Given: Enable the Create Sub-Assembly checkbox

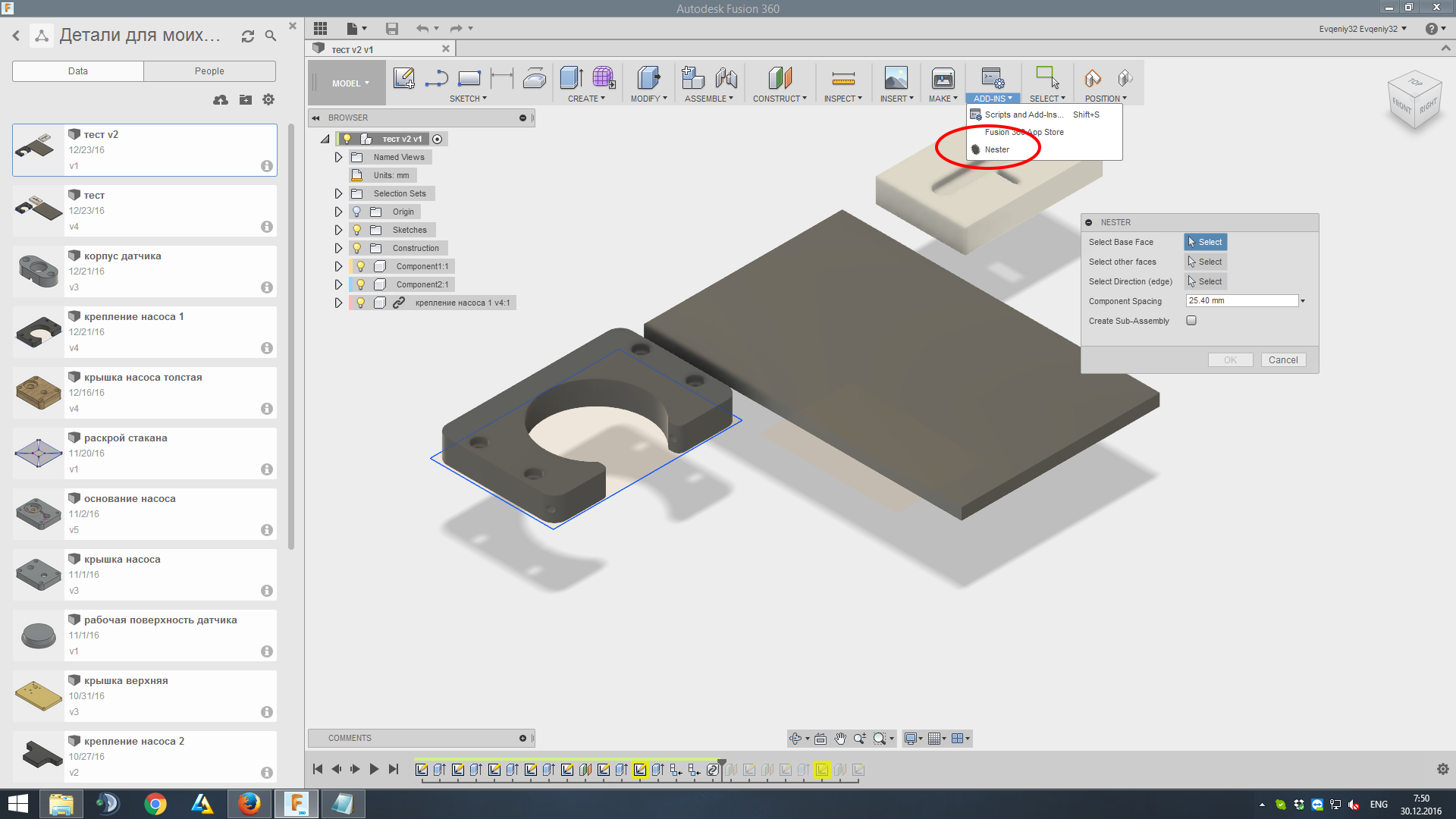Looking at the screenshot, I should click(x=1191, y=321).
